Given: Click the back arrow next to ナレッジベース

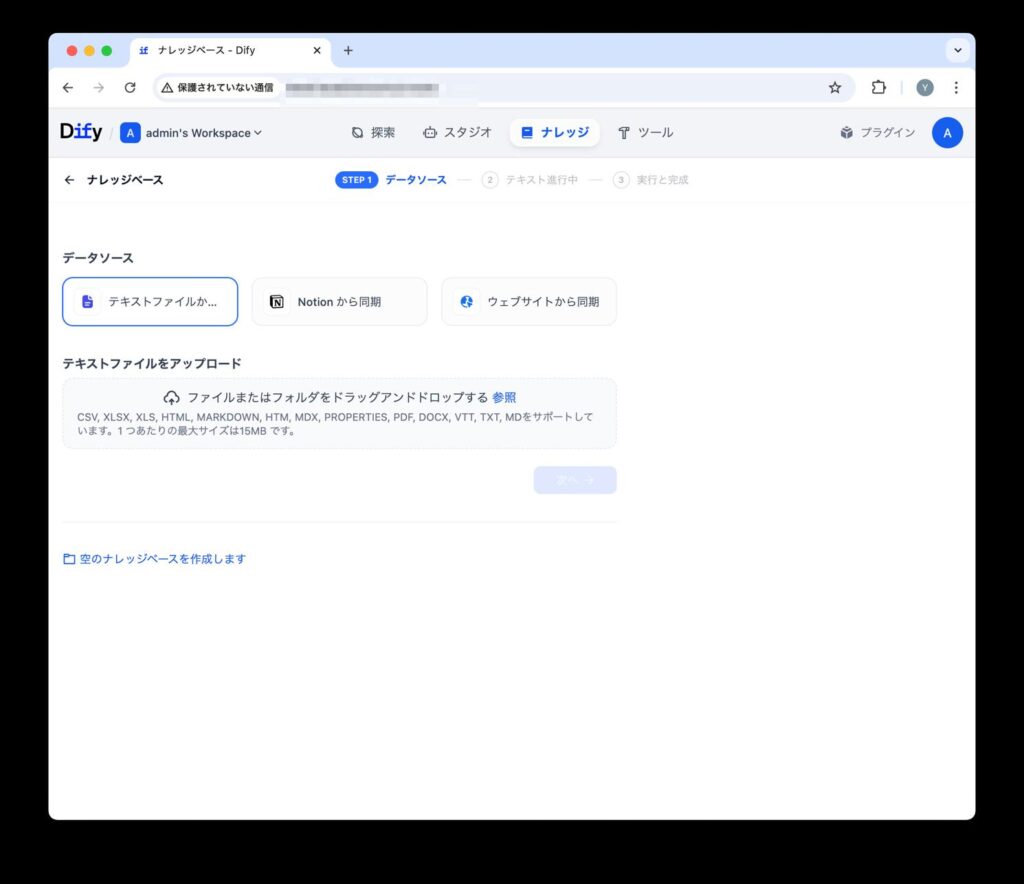Looking at the screenshot, I should coord(68,179).
